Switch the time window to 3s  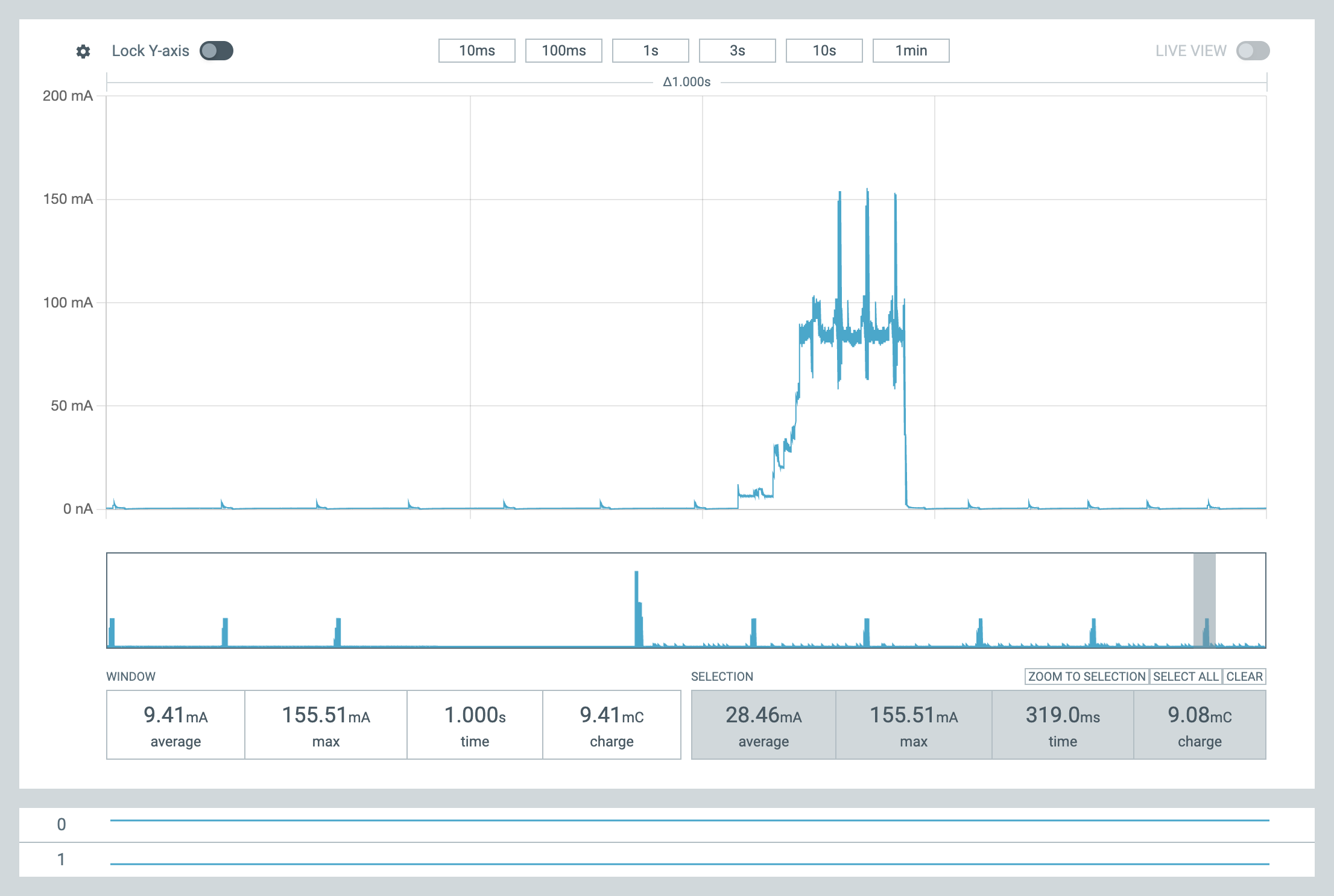click(737, 51)
